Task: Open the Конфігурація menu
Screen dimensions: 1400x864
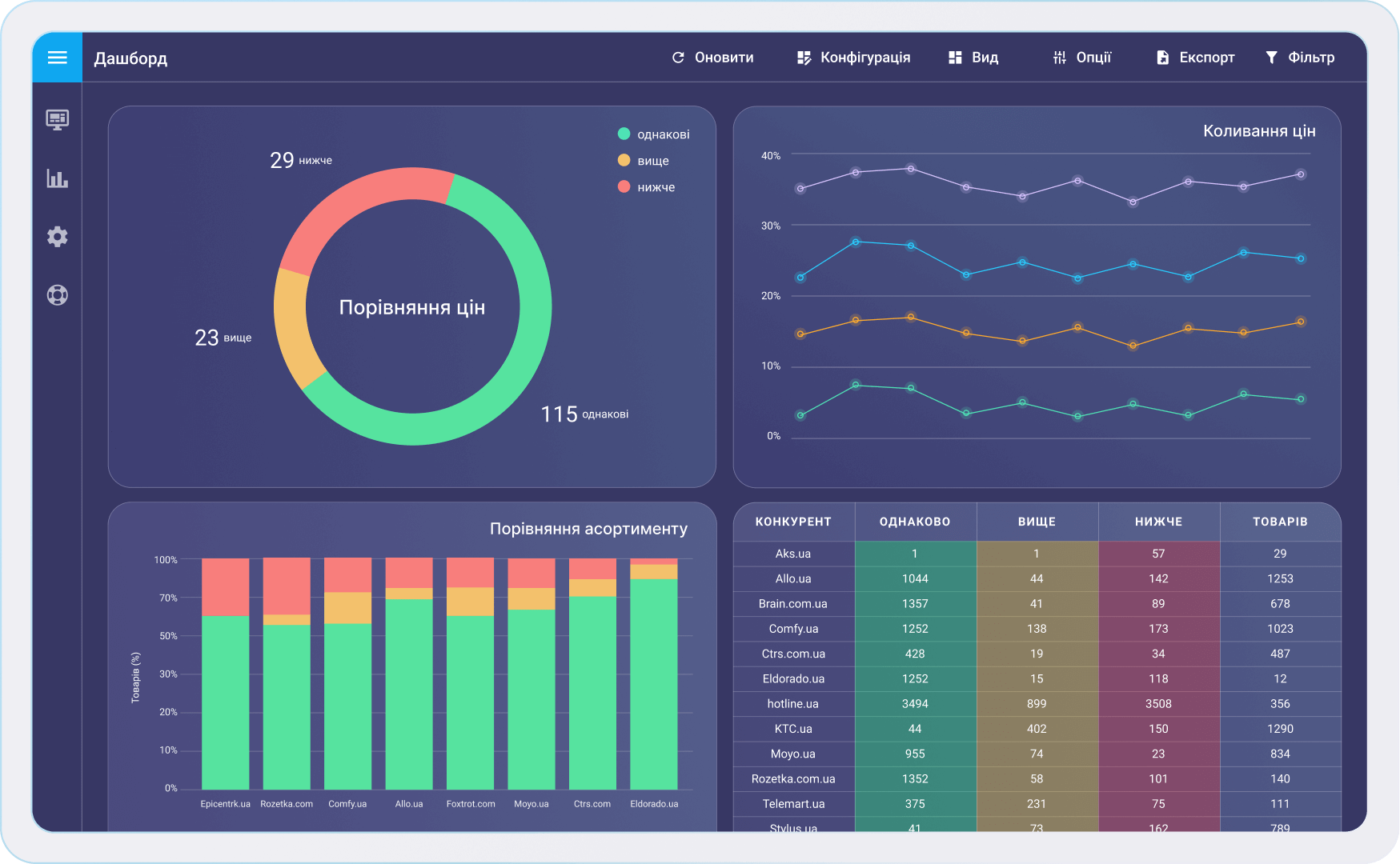Action: point(854,58)
